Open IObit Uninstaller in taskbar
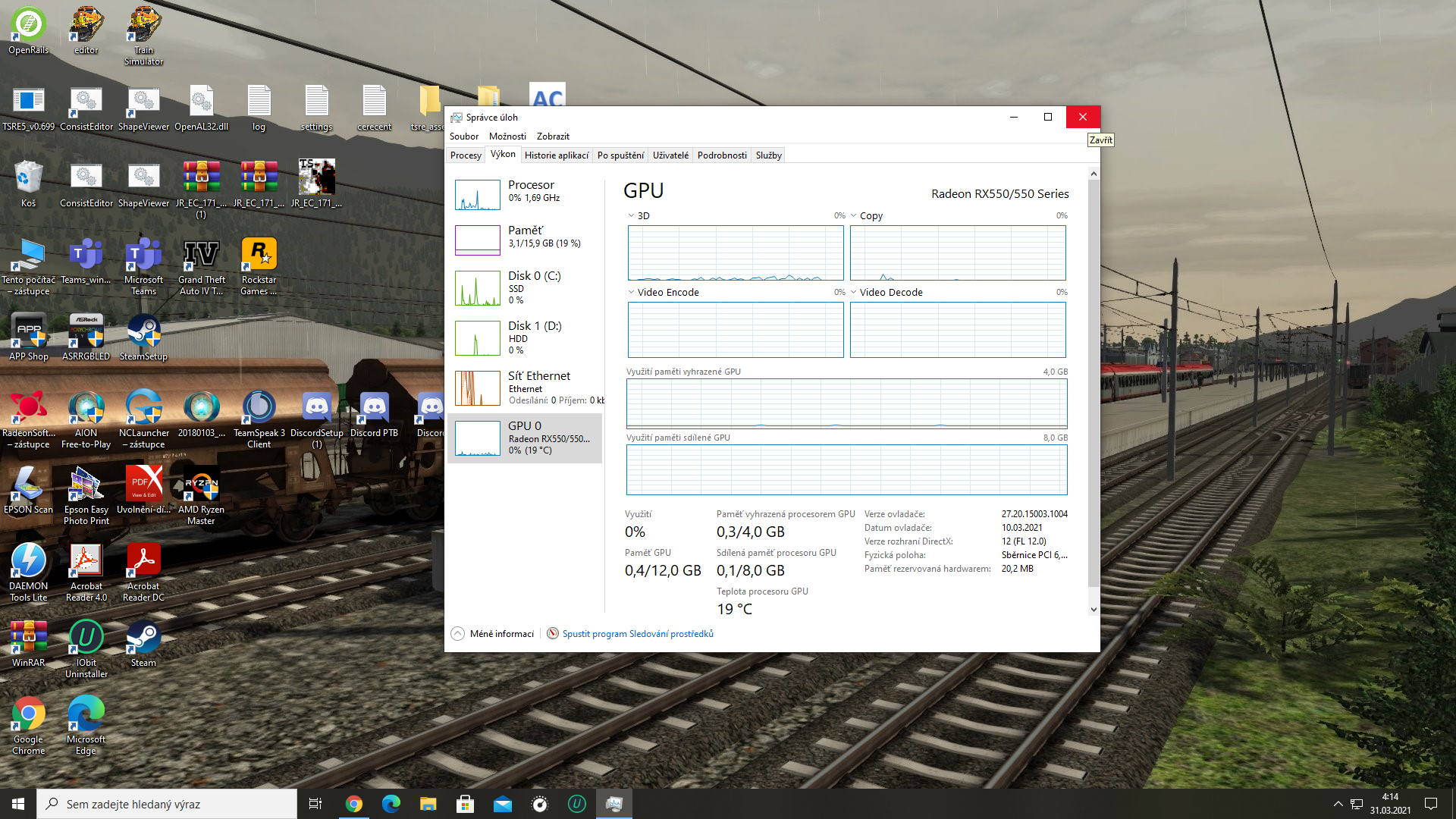This screenshot has height=819, width=1456. (x=576, y=804)
